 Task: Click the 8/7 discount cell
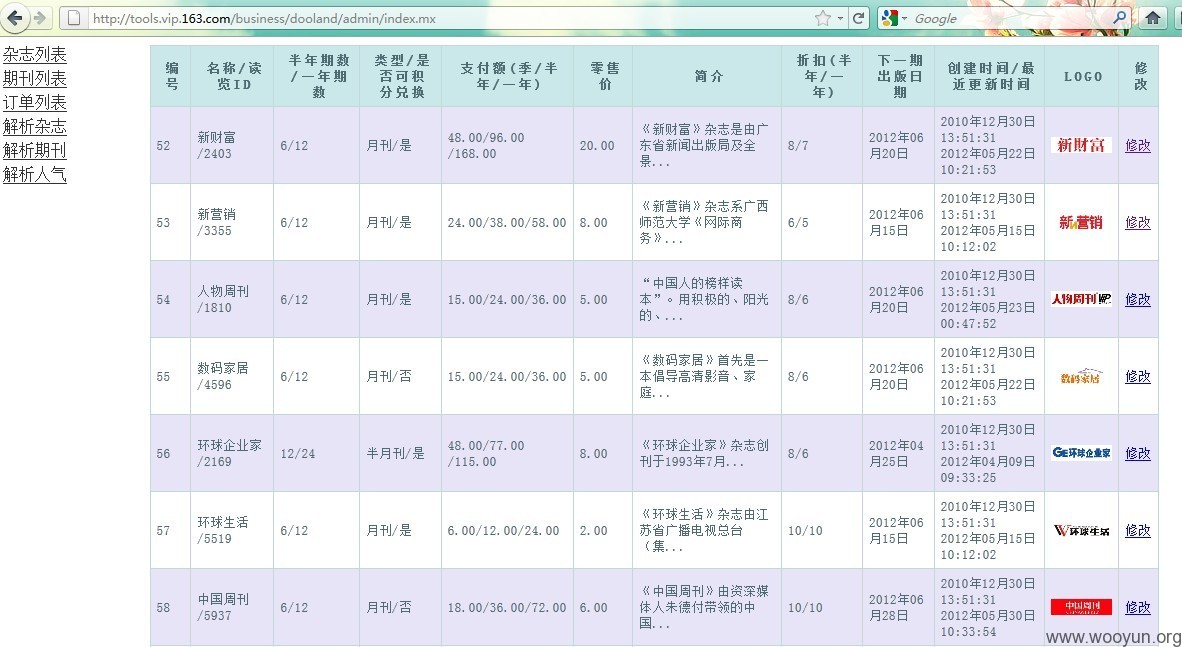822,145
